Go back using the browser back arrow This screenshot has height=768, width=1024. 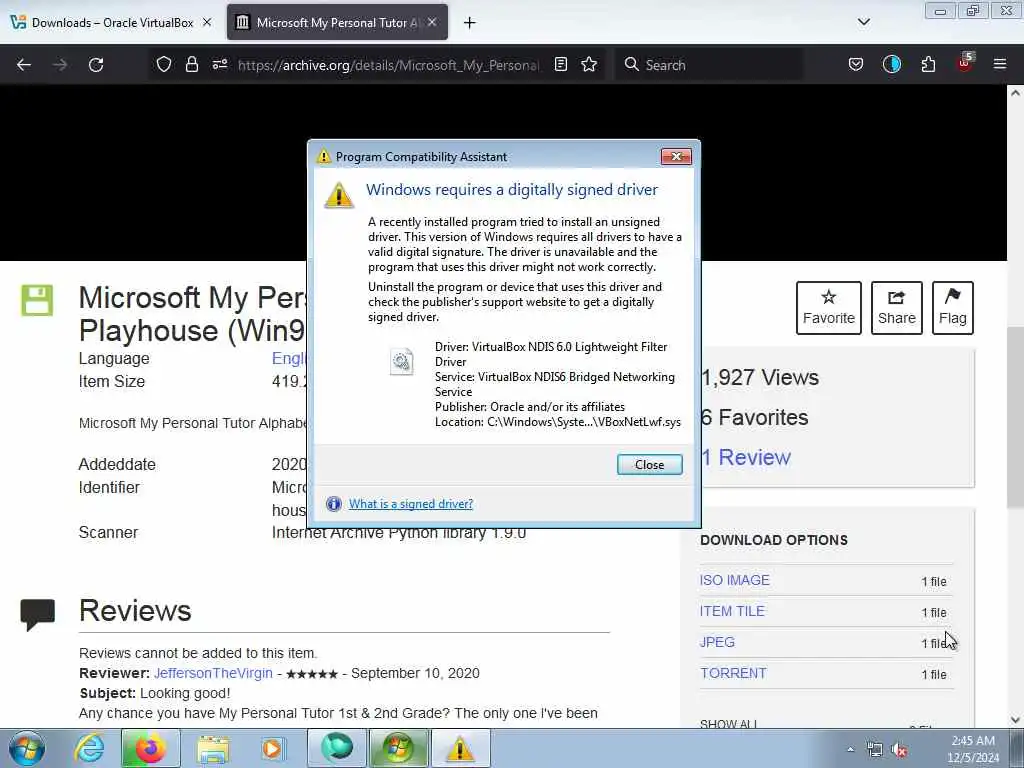coord(24,65)
